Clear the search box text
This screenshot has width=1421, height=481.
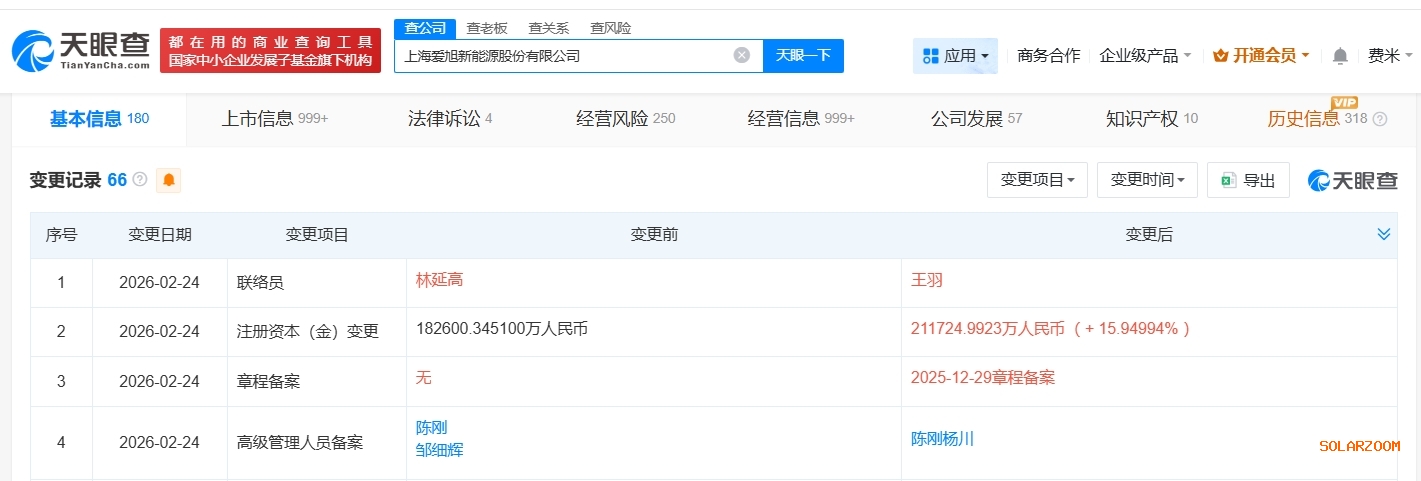[741, 56]
